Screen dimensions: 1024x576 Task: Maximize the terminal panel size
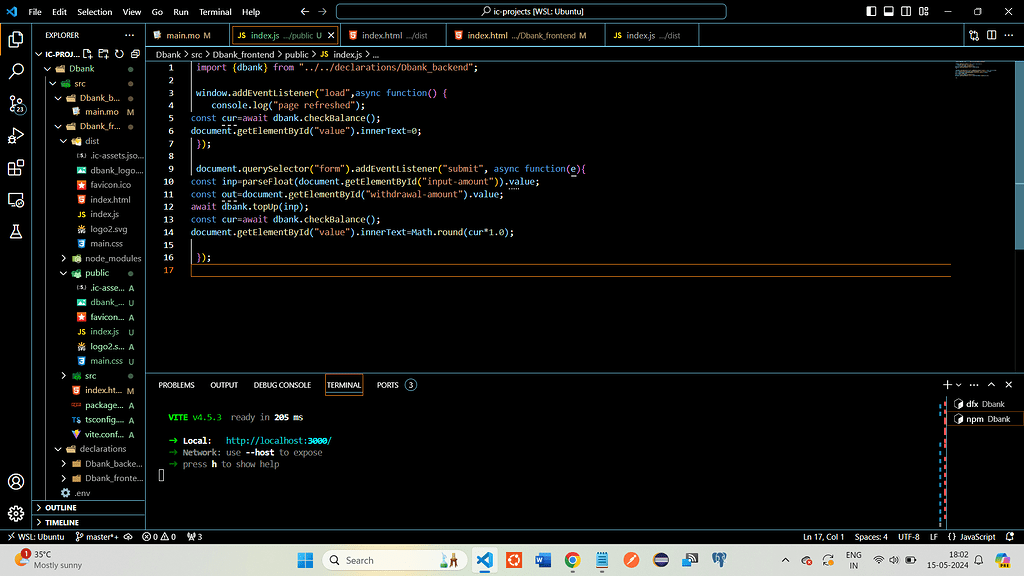coord(991,385)
